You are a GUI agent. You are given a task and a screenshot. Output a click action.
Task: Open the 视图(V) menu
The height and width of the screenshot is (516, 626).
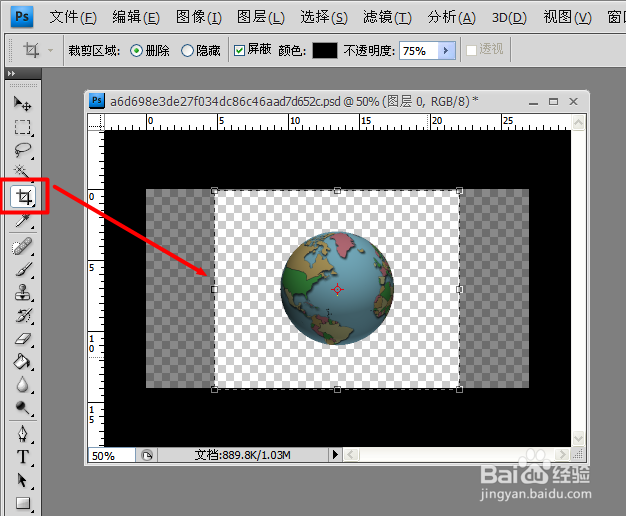567,17
